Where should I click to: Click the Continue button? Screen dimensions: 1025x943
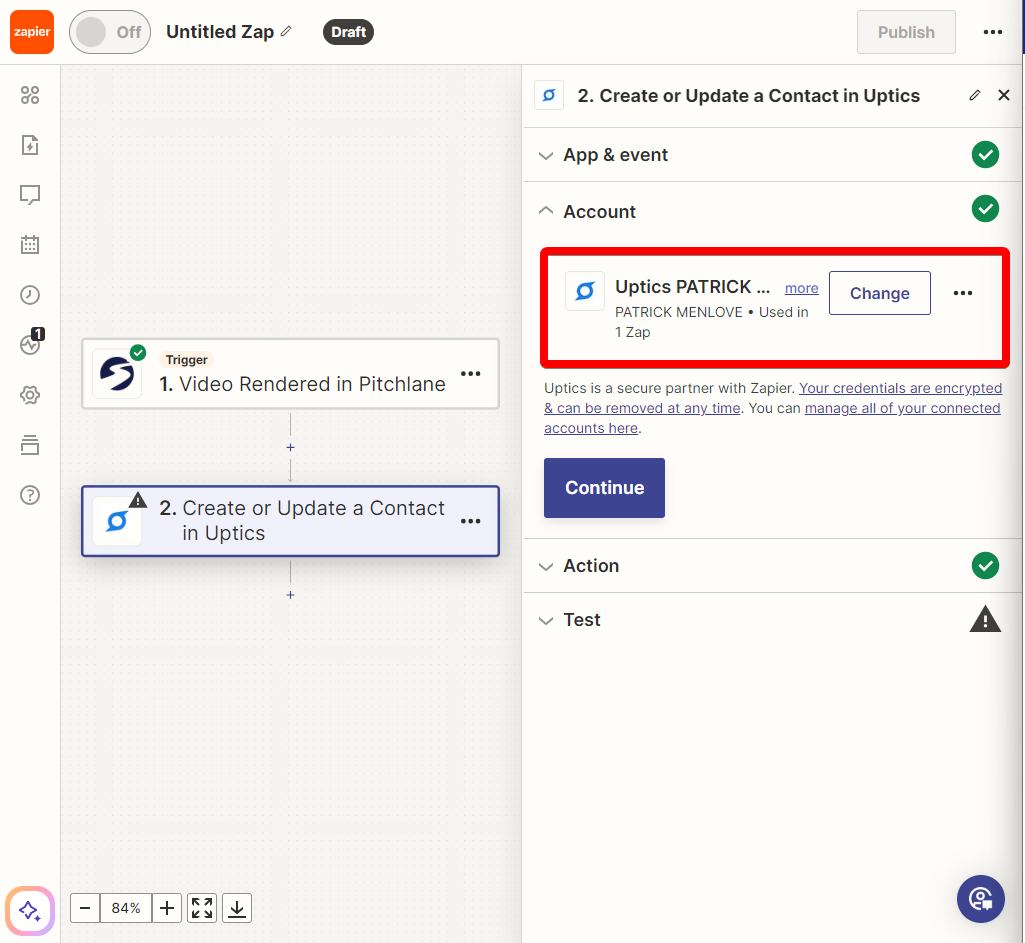604,488
